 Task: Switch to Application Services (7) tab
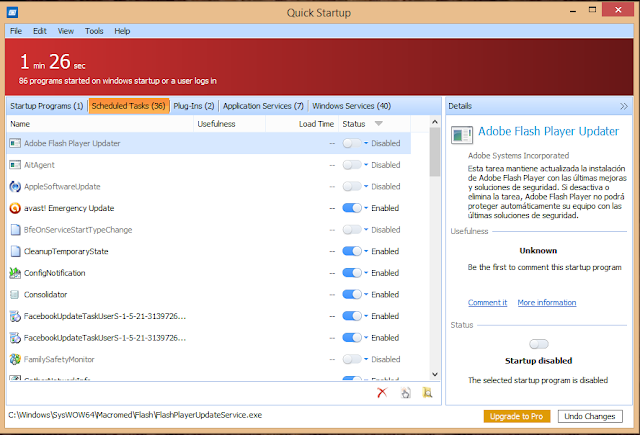(263, 106)
